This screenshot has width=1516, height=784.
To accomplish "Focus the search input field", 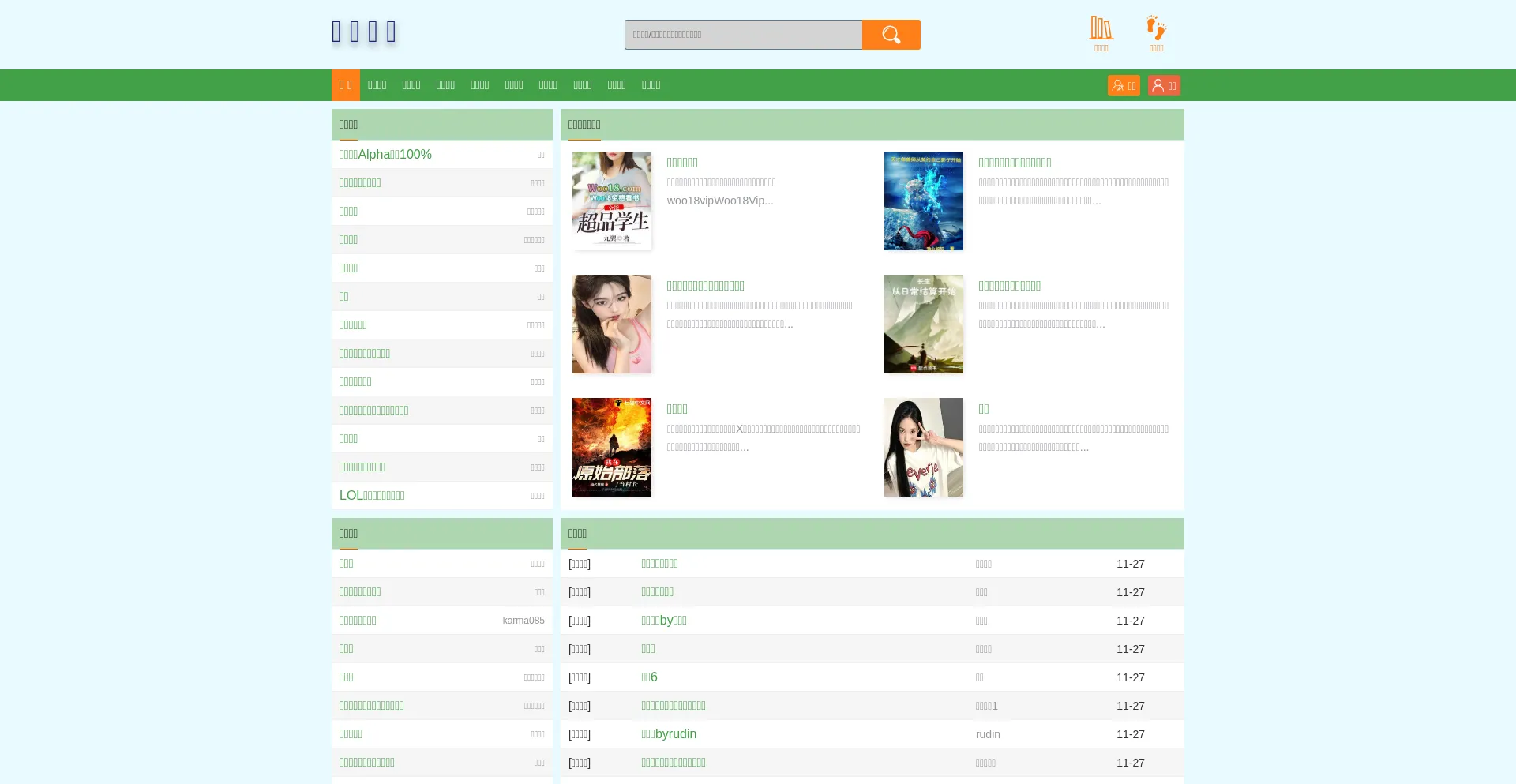I will [743, 35].
